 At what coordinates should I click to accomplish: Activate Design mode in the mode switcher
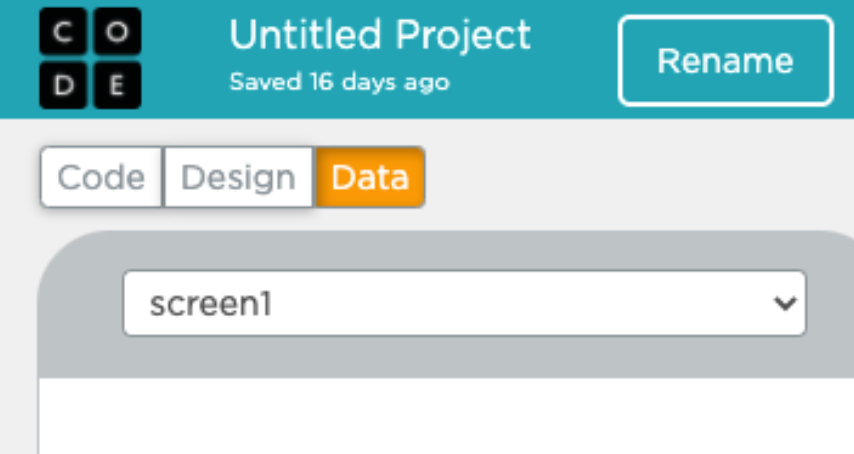click(x=239, y=177)
